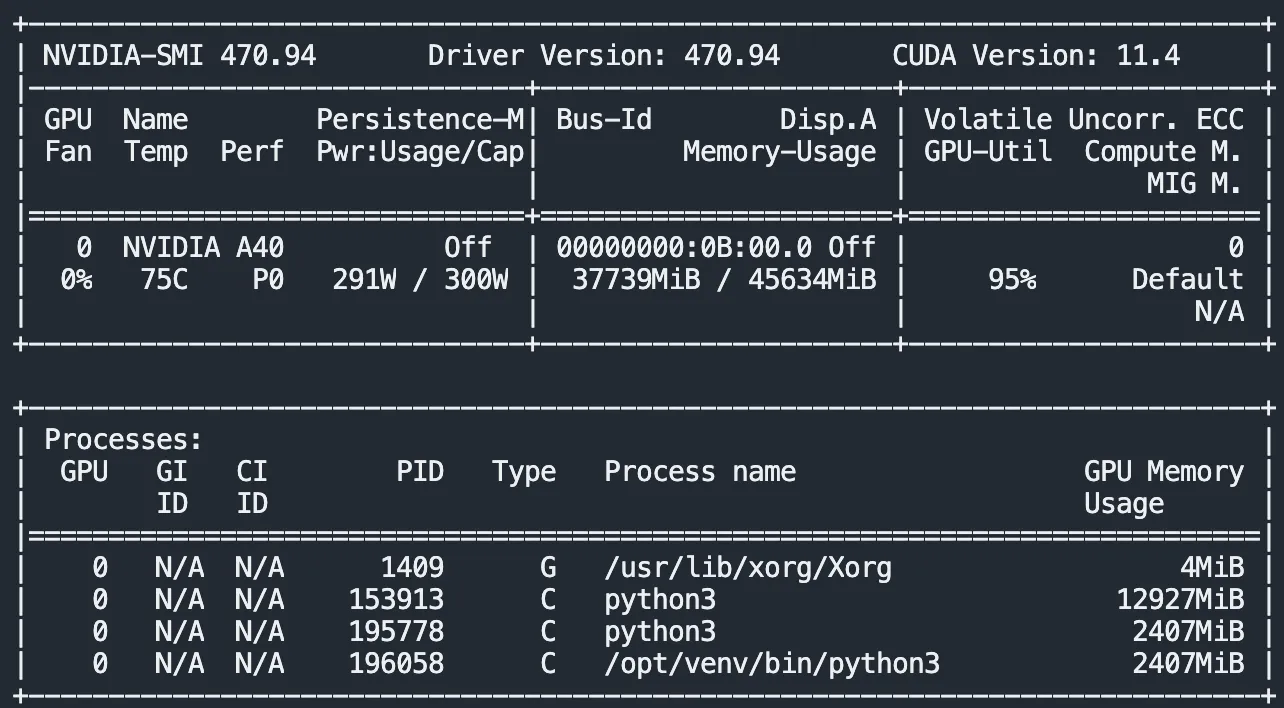This screenshot has width=1284, height=708.
Task: Click the /usr/lib/xorg/Xorg process name
Action: 747,568
